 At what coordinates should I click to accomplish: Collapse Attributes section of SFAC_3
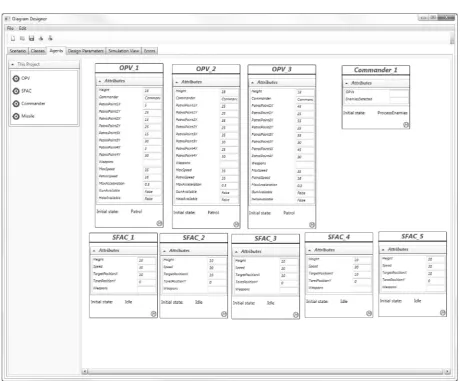236,252
